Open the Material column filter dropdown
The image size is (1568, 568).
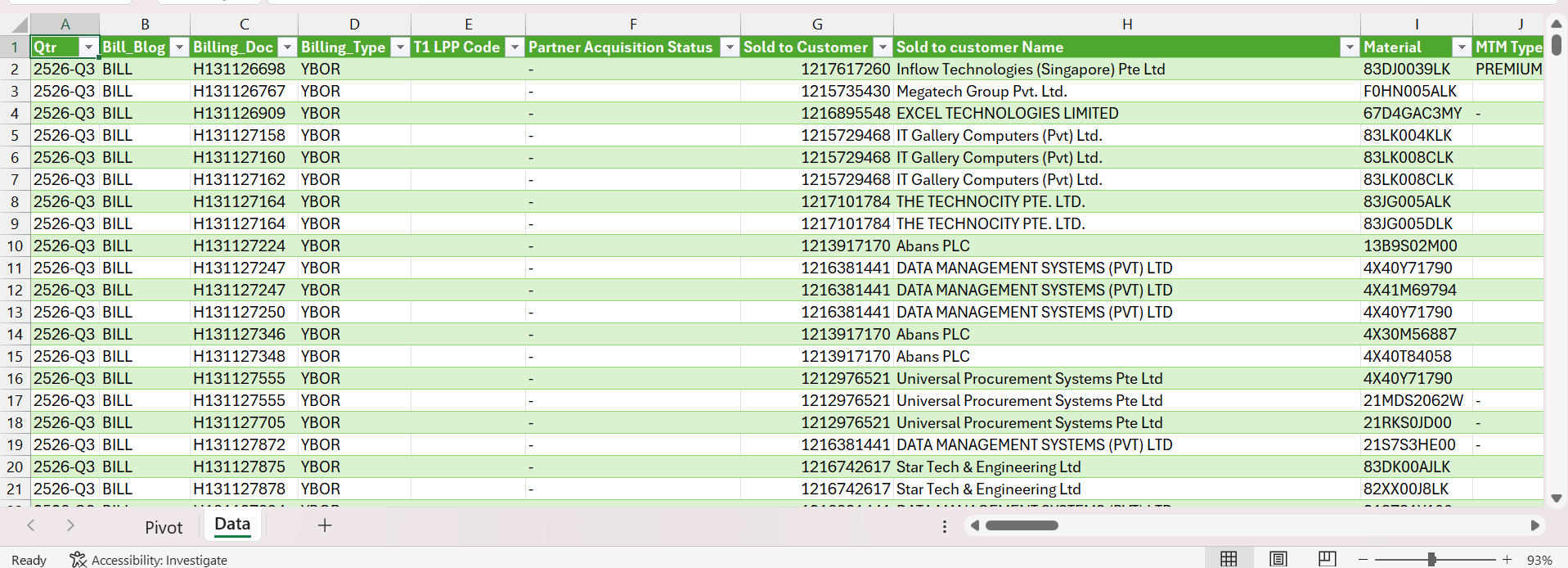1462,47
